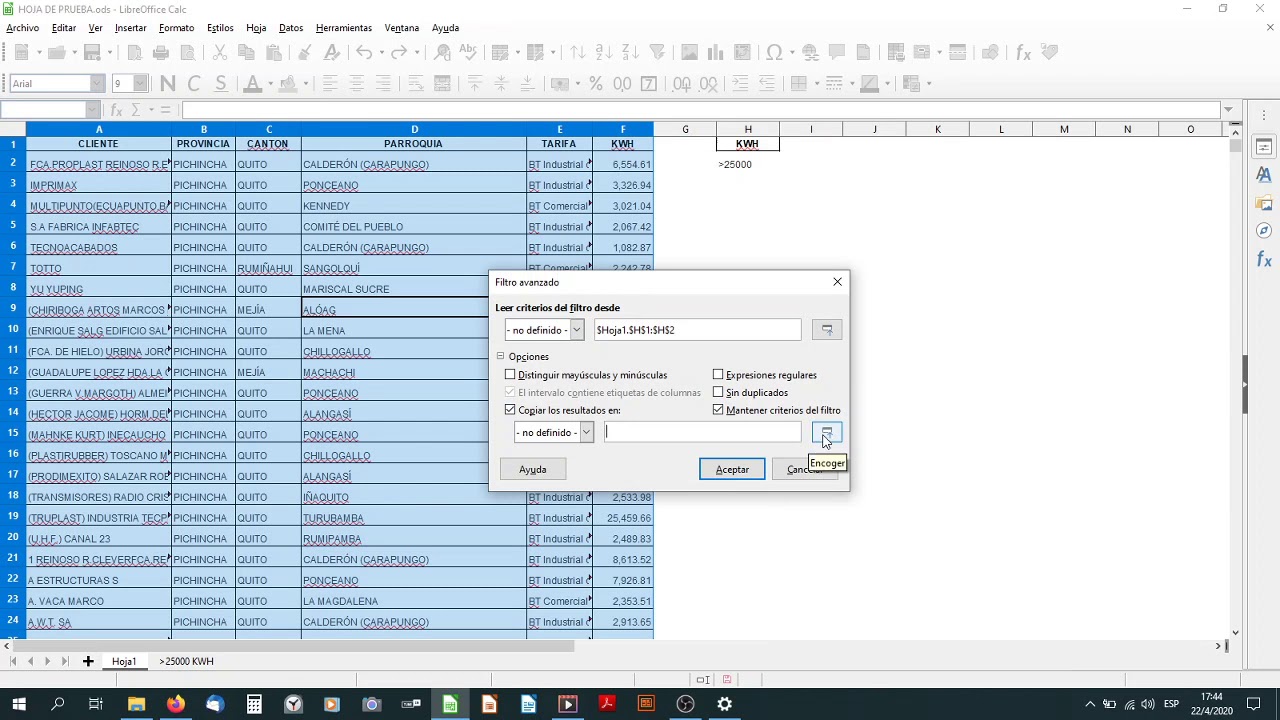Click the criteria range field $Hoja1.$H$1:$H$2
Screen dimensions: 1280x720
pos(697,330)
